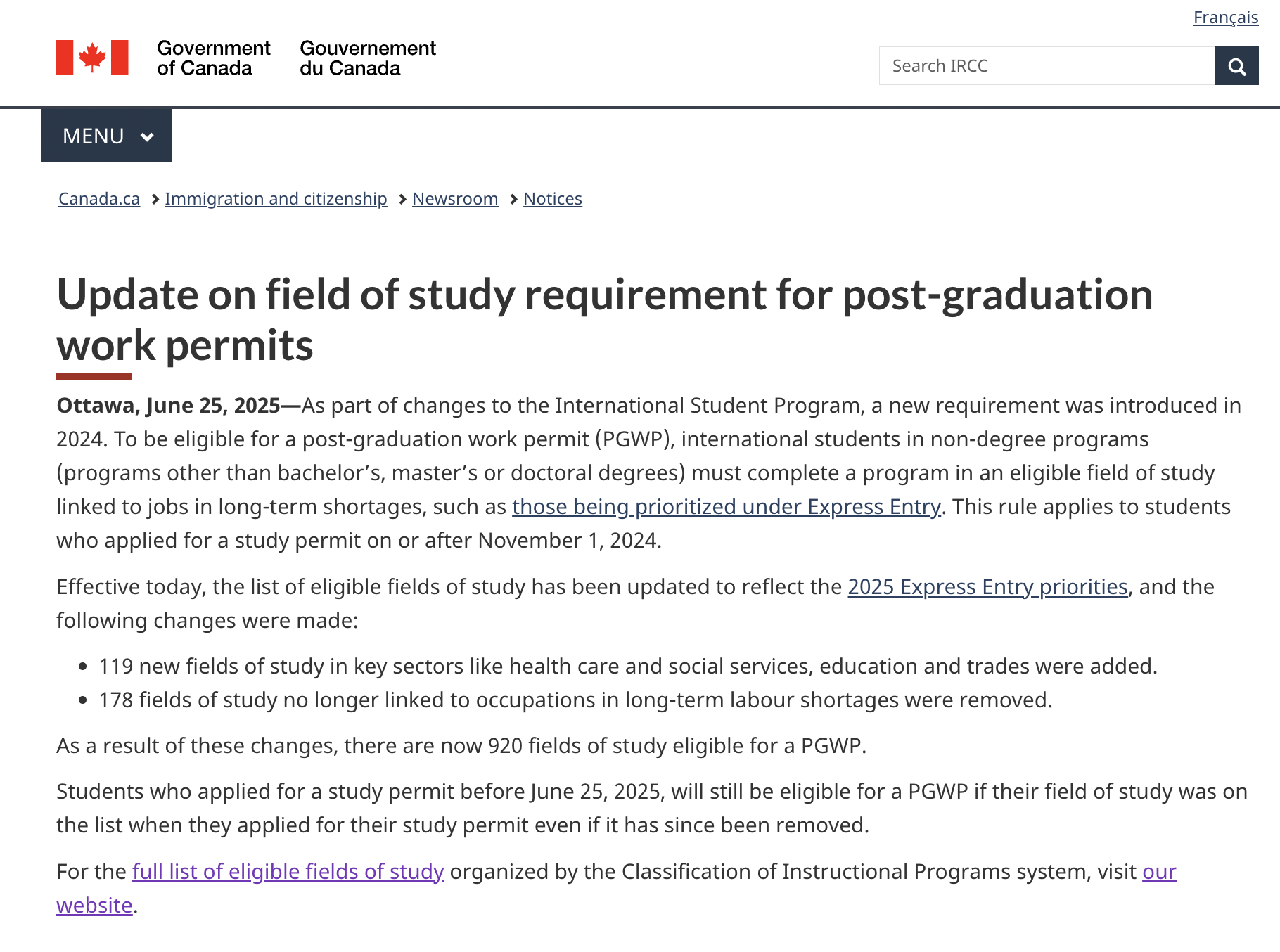This screenshot has width=1280, height=952.
Task: Switch language using the Français link
Action: point(1225,18)
